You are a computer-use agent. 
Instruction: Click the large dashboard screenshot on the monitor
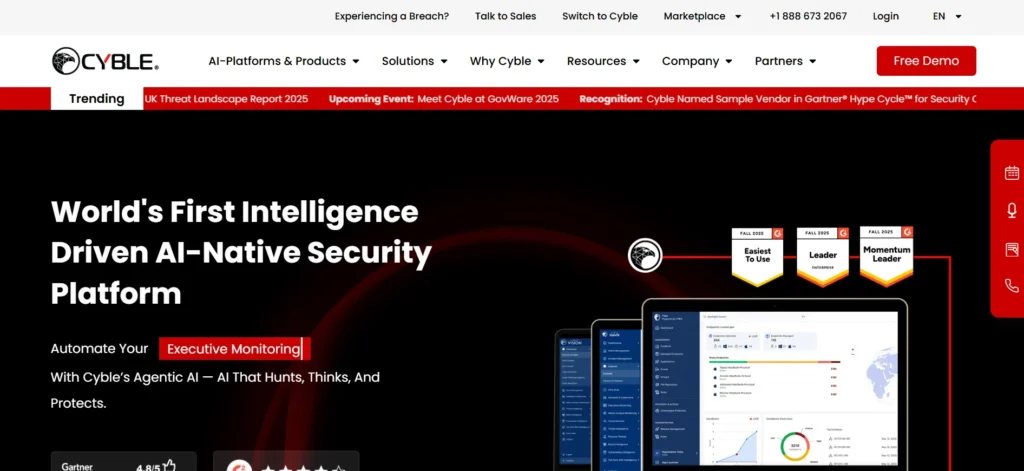click(775, 389)
